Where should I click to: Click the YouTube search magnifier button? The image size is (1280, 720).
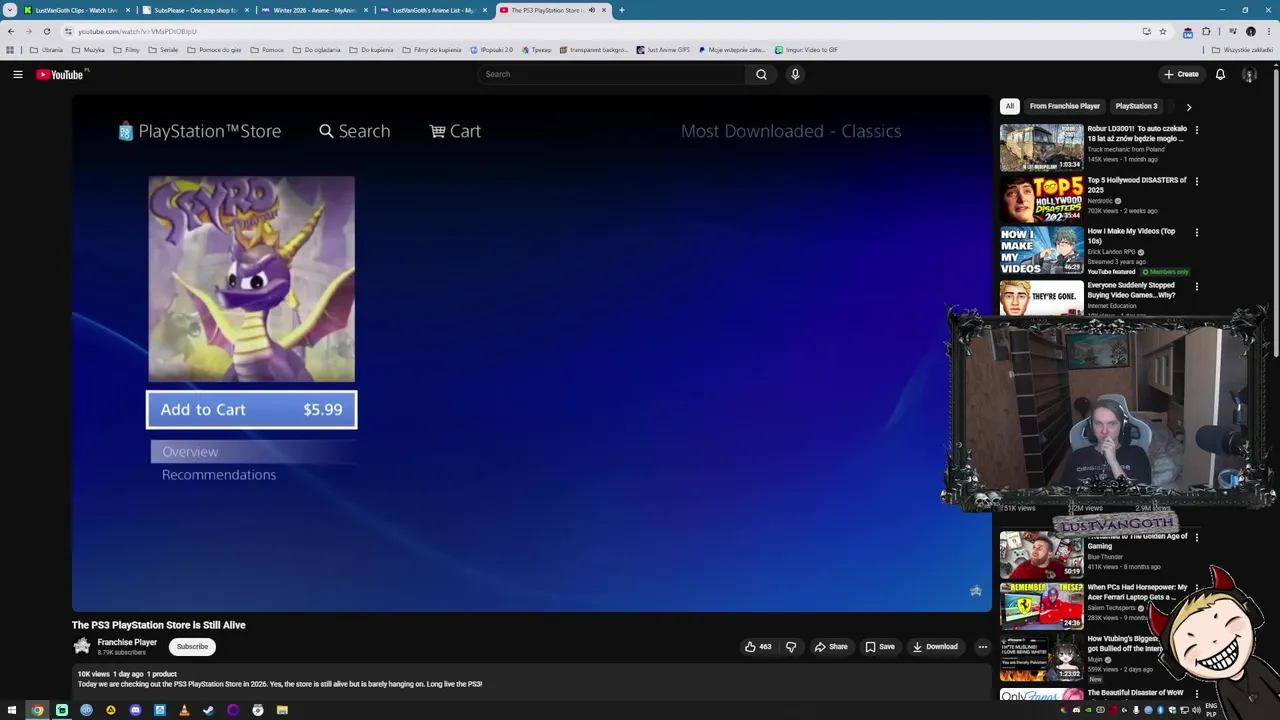[761, 74]
